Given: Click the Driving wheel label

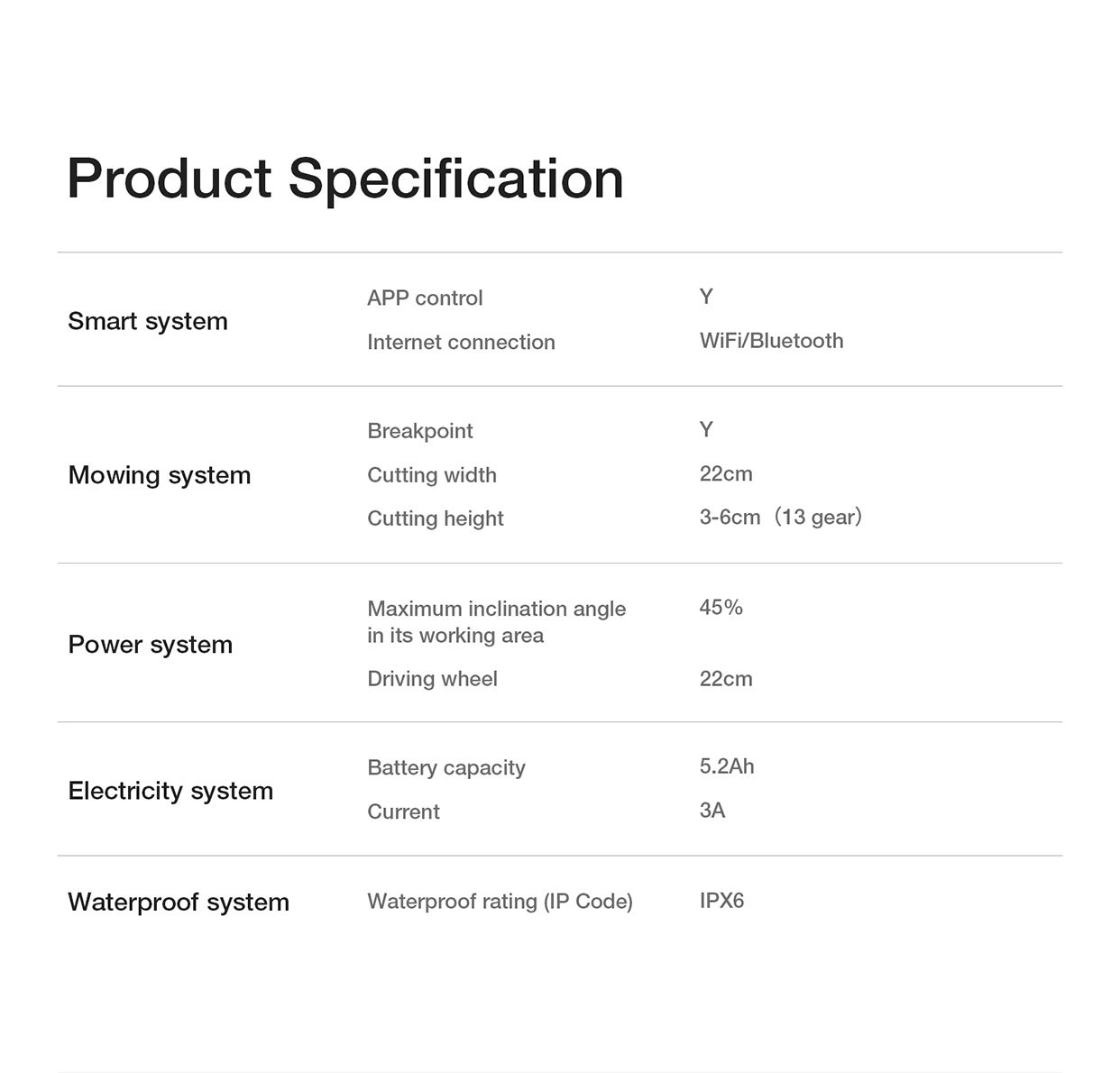Looking at the screenshot, I should click(x=432, y=679).
